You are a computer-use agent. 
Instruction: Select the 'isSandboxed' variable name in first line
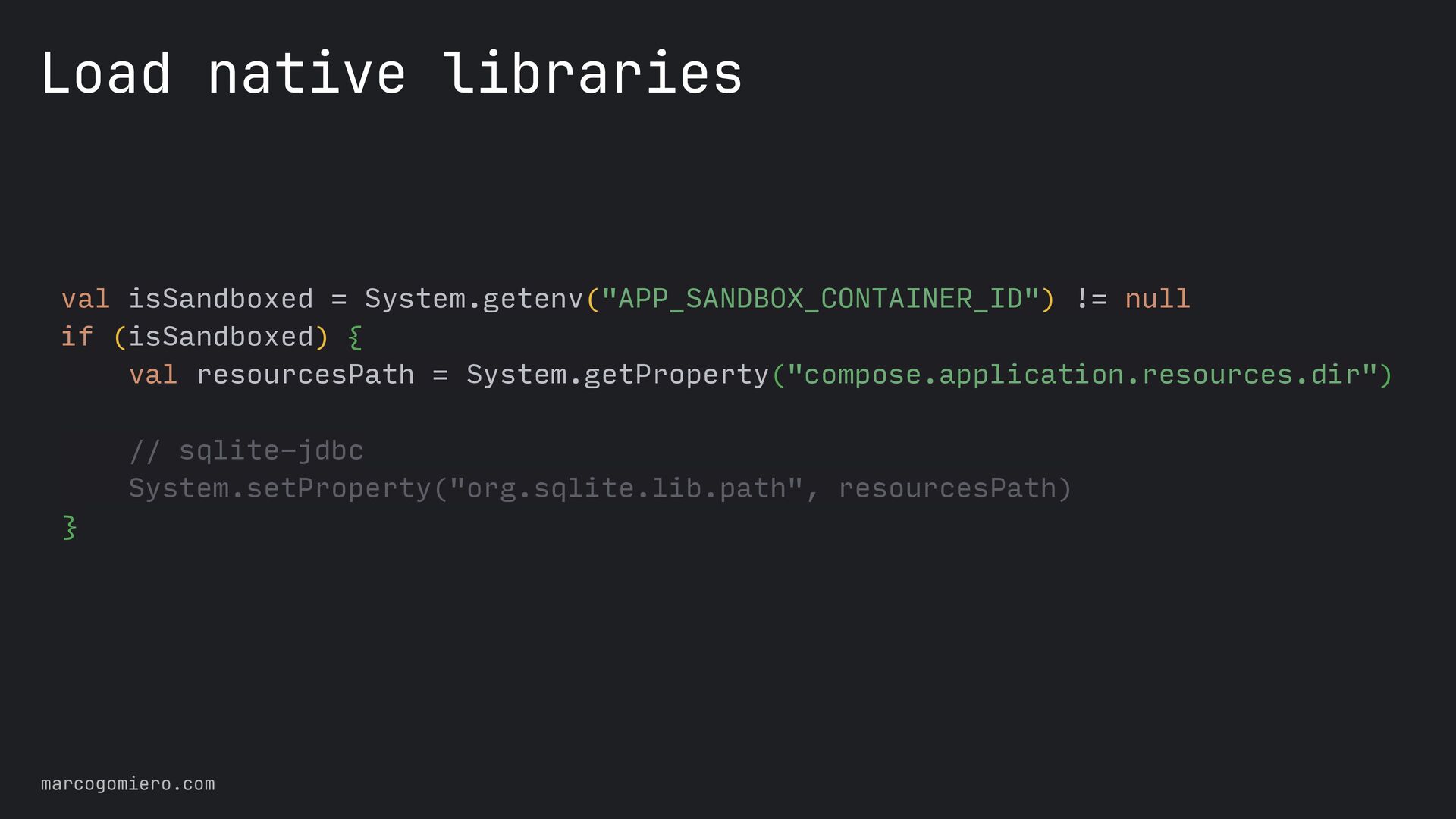(221, 299)
